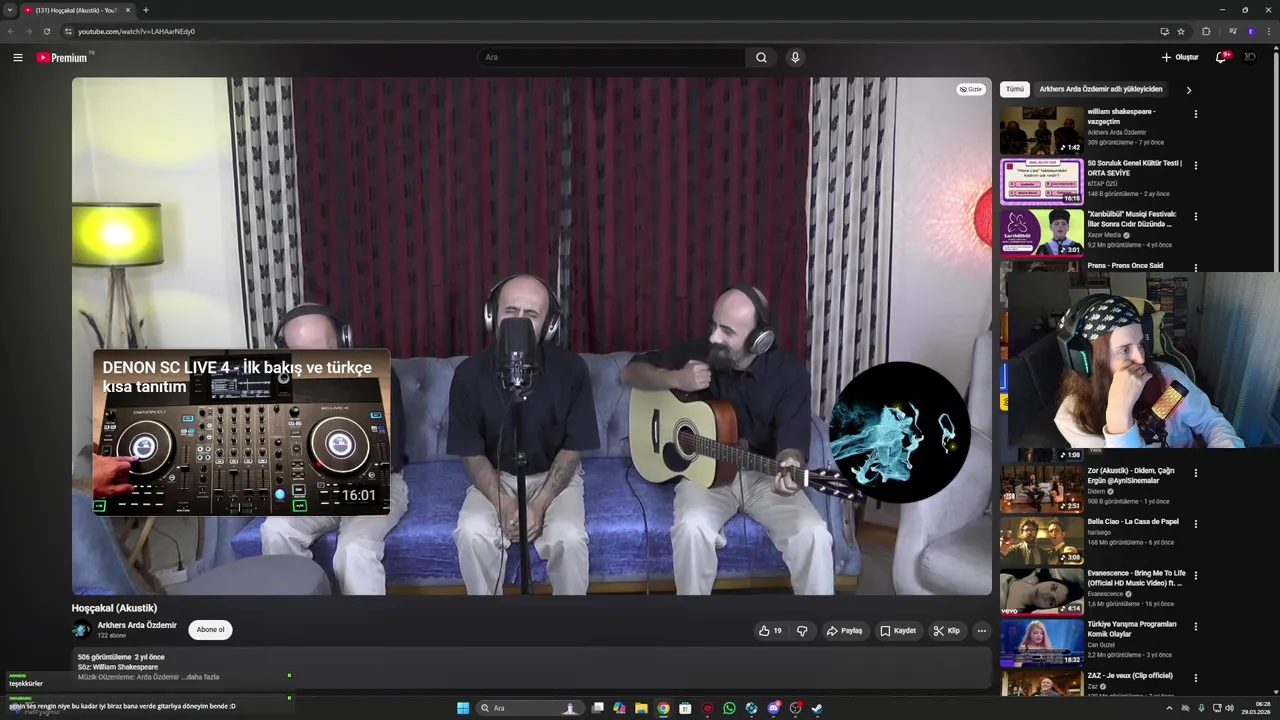Screen dimensions: 1280x720
Task: Open the Chrome profile avatar
Action: point(1250,31)
